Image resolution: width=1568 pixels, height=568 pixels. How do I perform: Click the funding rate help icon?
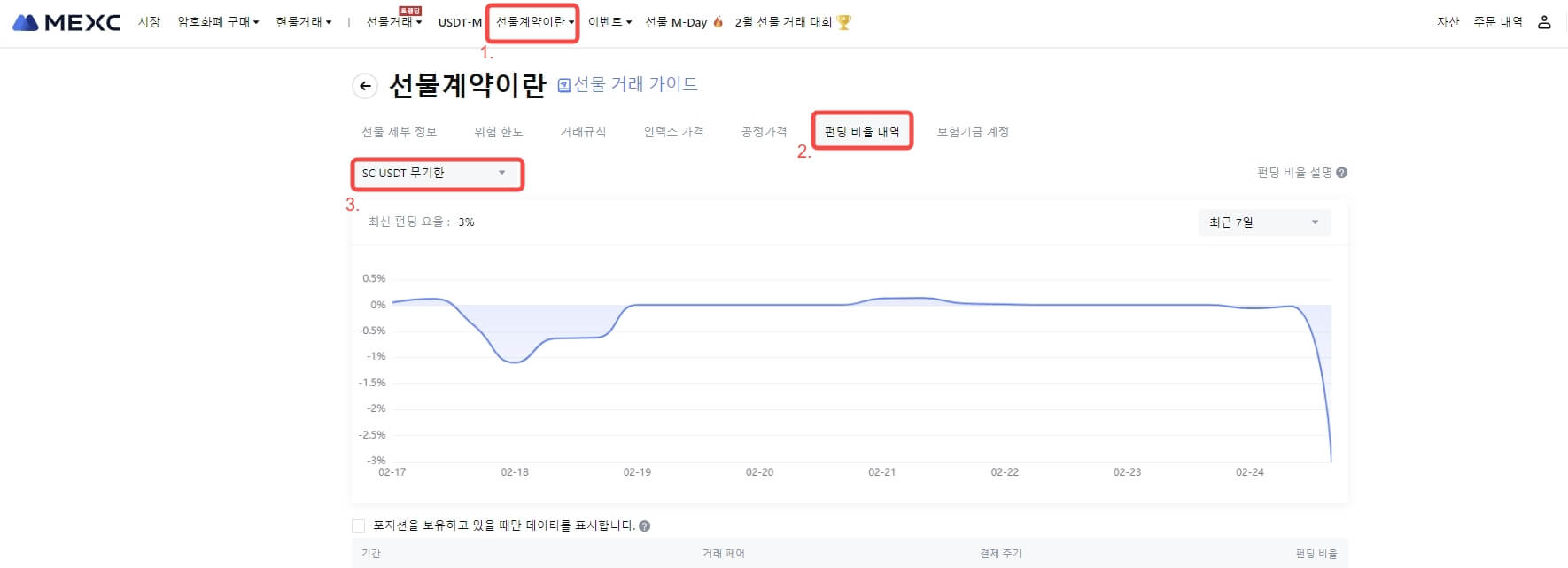point(1341,173)
